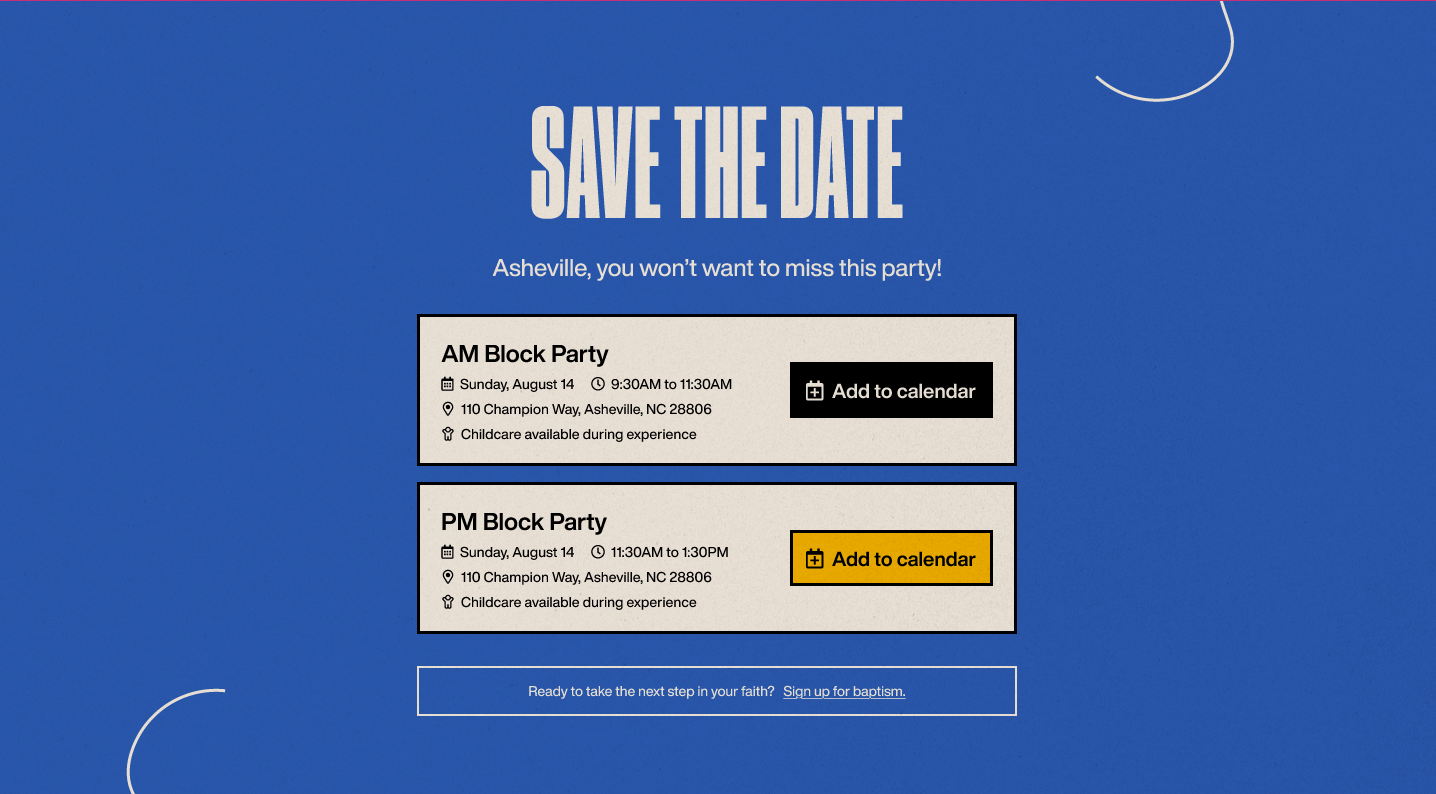This screenshot has height=794, width=1436.
Task: Select the map pin icon in AM Block Party
Action: pyautogui.click(x=448, y=409)
